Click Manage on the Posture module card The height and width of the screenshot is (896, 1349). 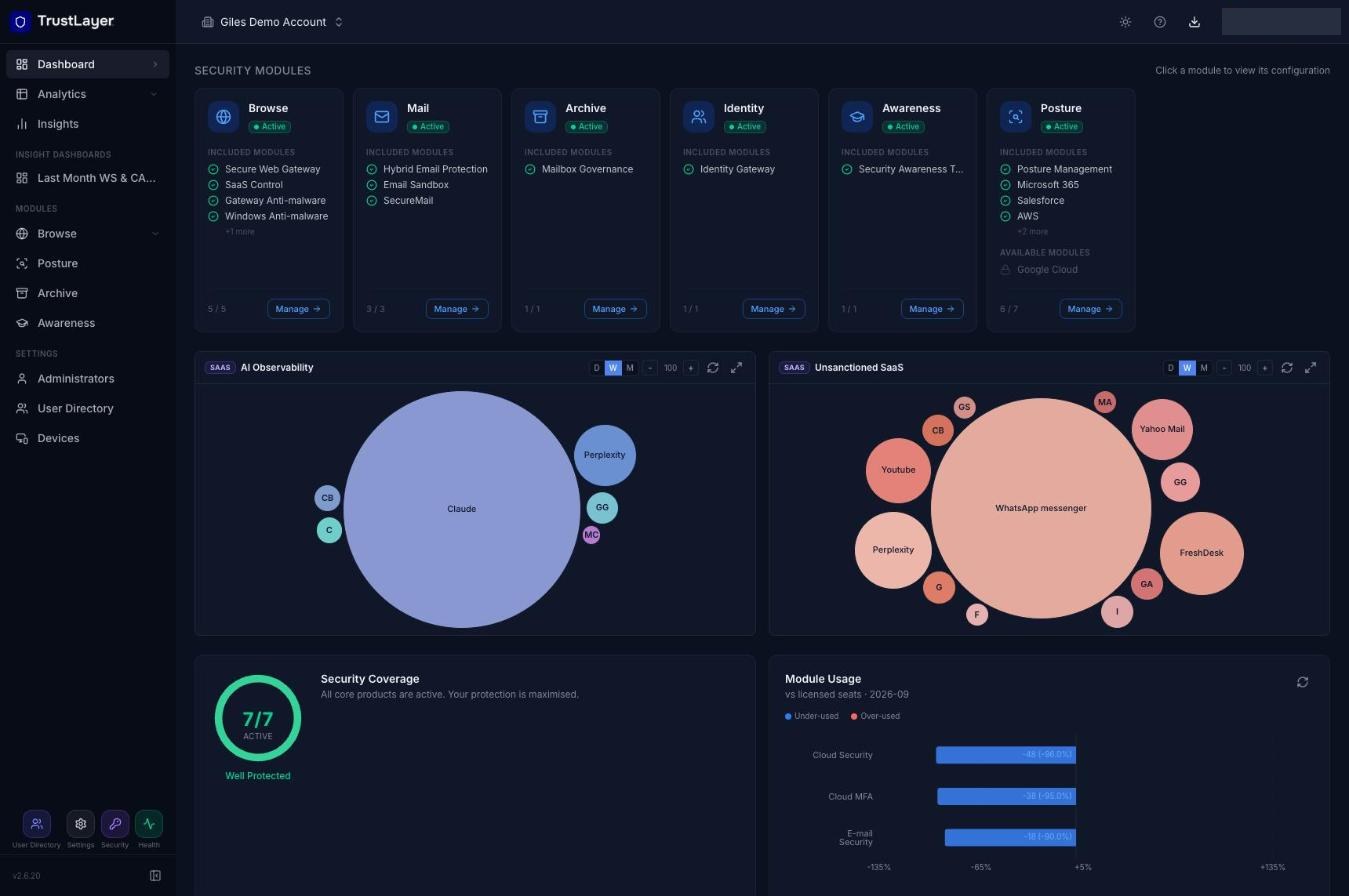tap(1090, 309)
